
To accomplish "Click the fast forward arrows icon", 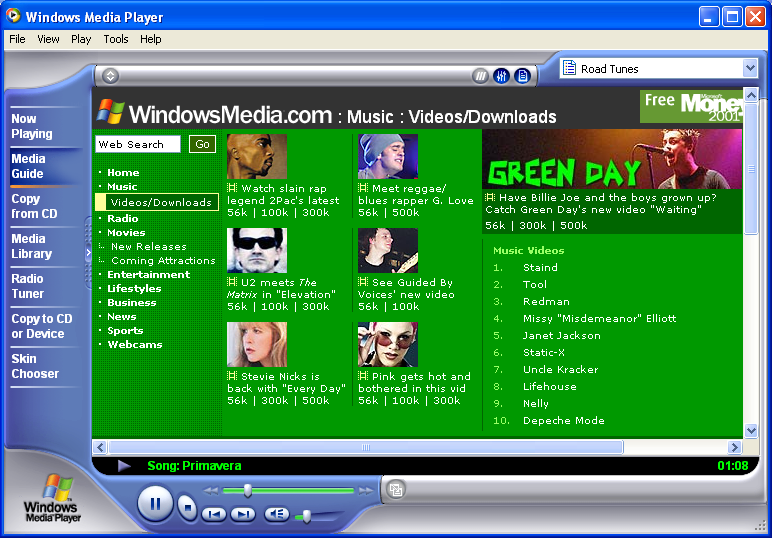I will pos(366,491).
